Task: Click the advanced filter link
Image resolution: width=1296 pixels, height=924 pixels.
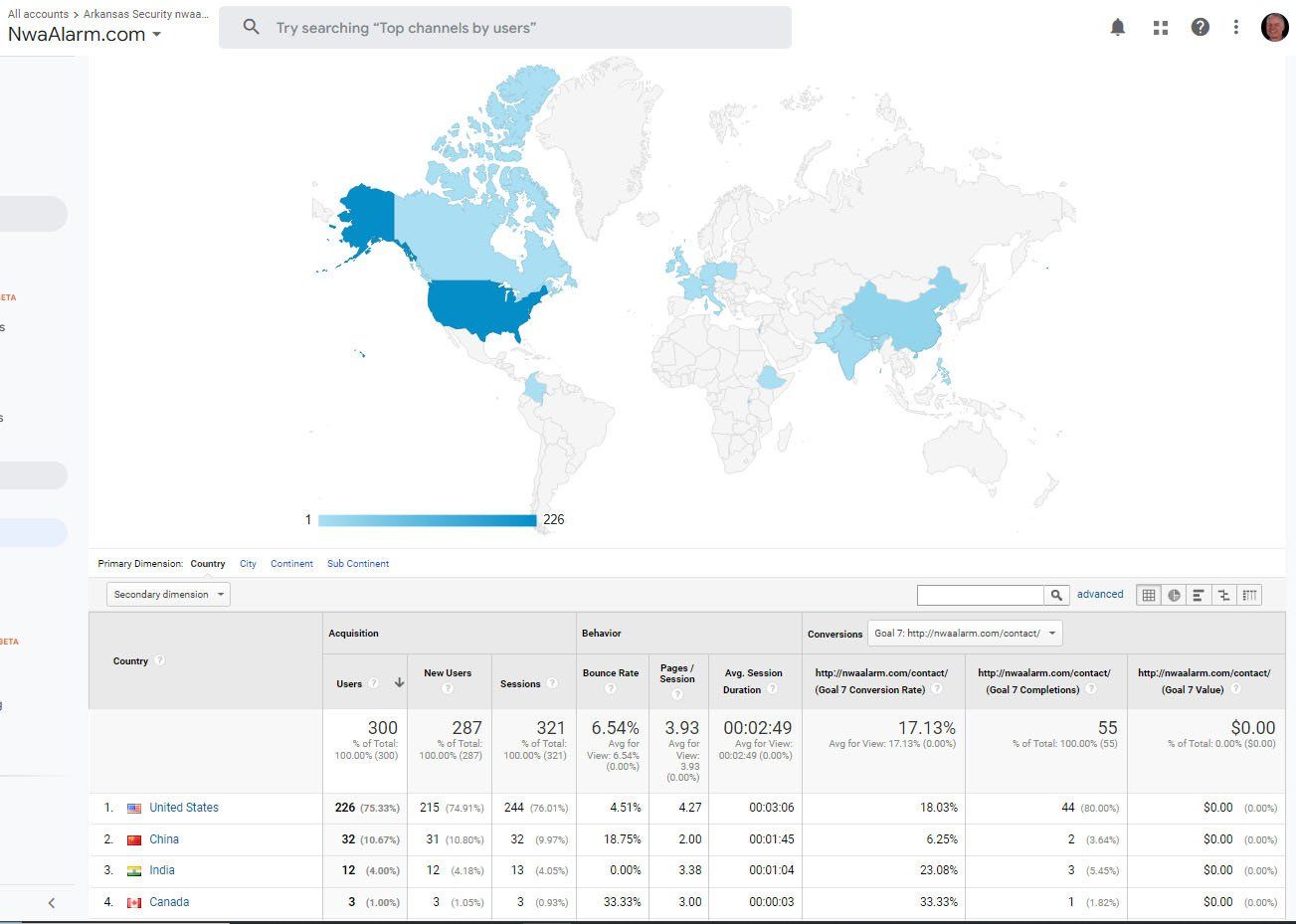Action: pos(1100,595)
